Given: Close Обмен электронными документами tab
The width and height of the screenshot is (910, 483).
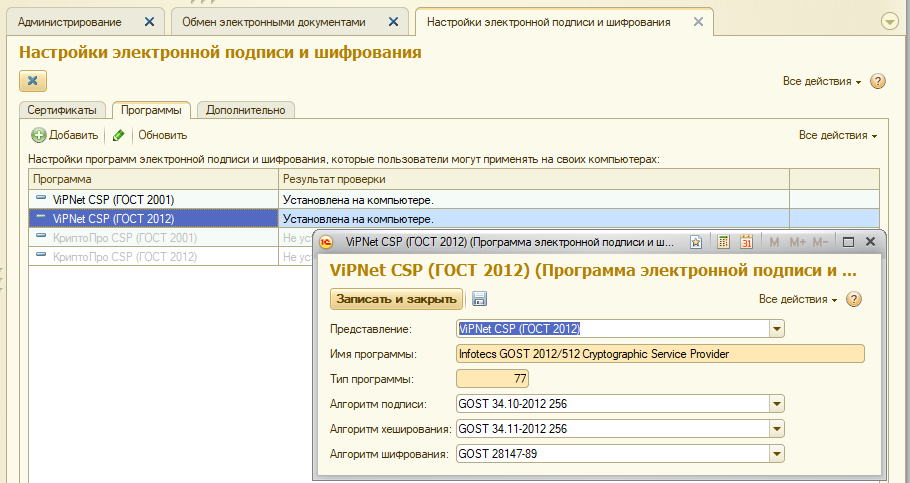Looking at the screenshot, I should (393, 22).
